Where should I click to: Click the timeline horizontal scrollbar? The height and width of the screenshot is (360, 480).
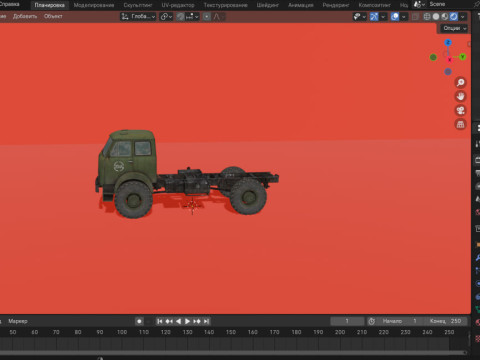point(233,352)
